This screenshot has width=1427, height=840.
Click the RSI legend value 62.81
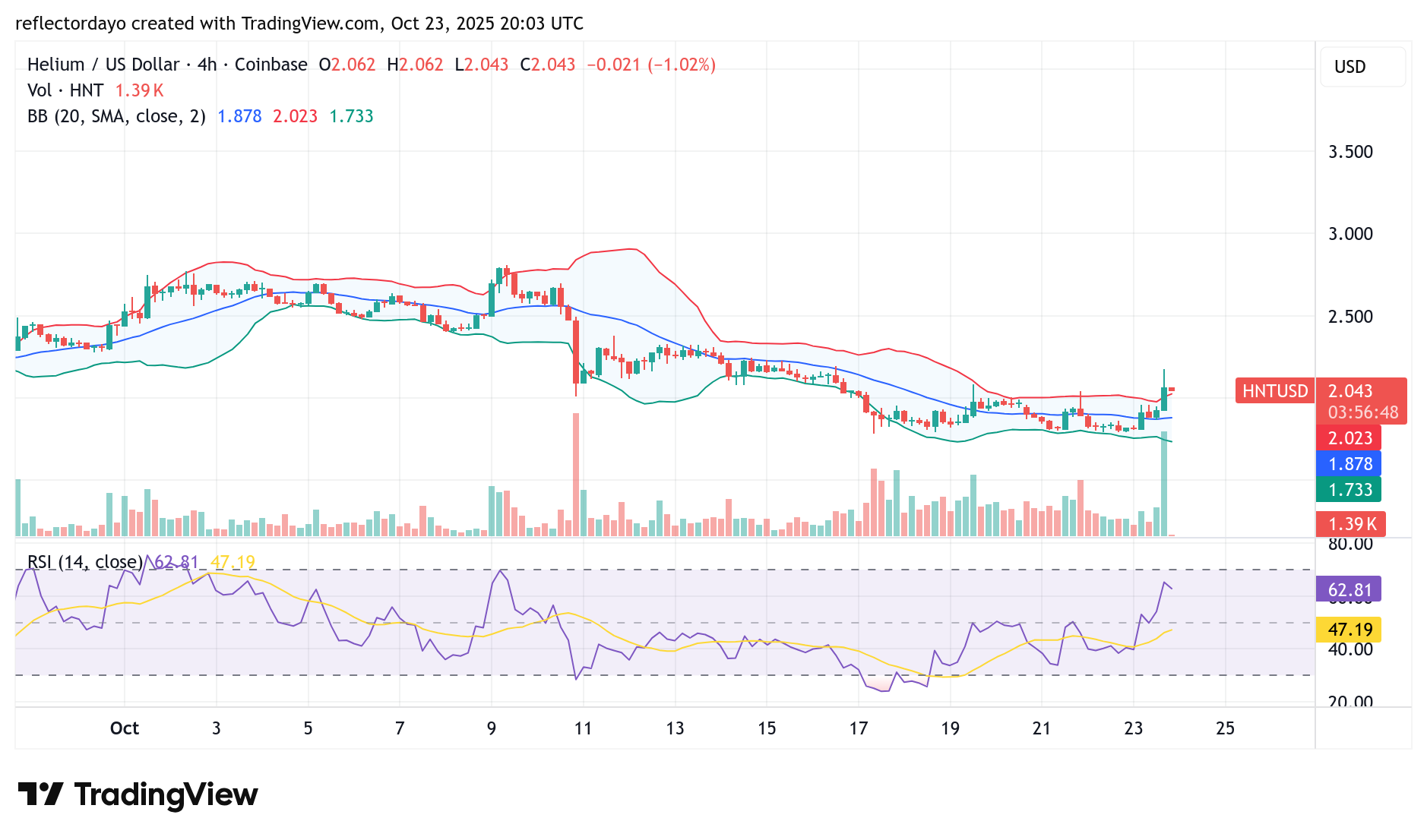(x=176, y=562)
